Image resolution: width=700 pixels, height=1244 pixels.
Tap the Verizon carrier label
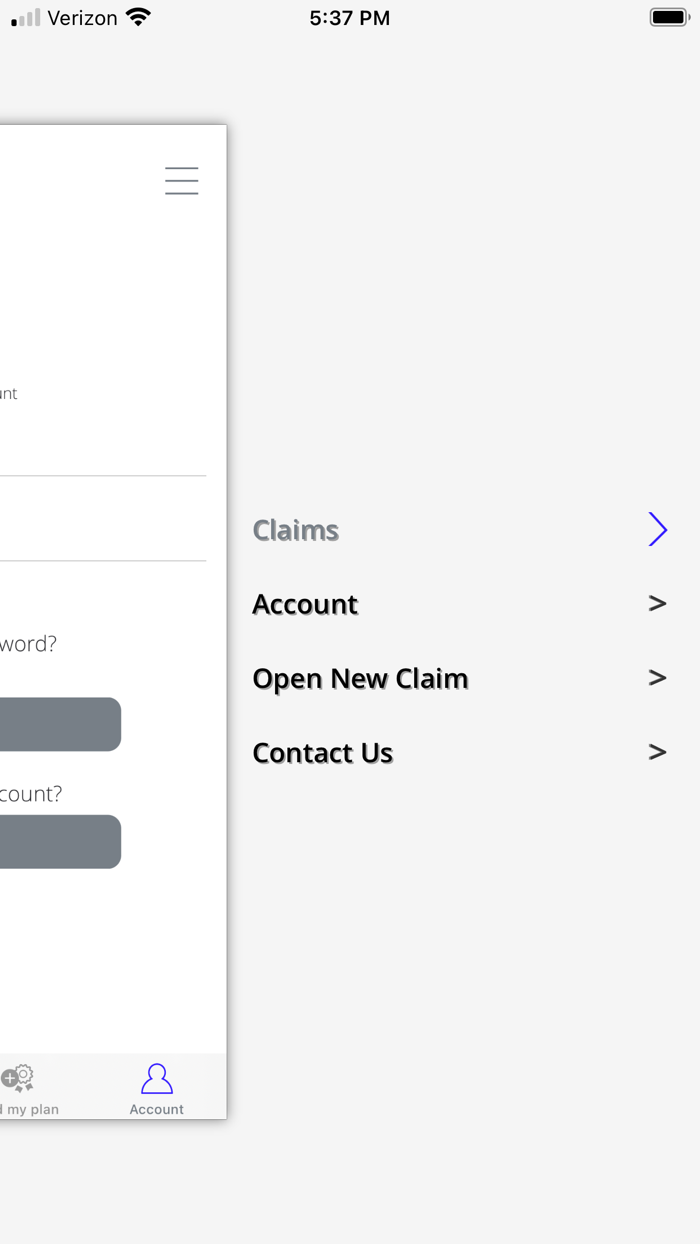[83, 18]
